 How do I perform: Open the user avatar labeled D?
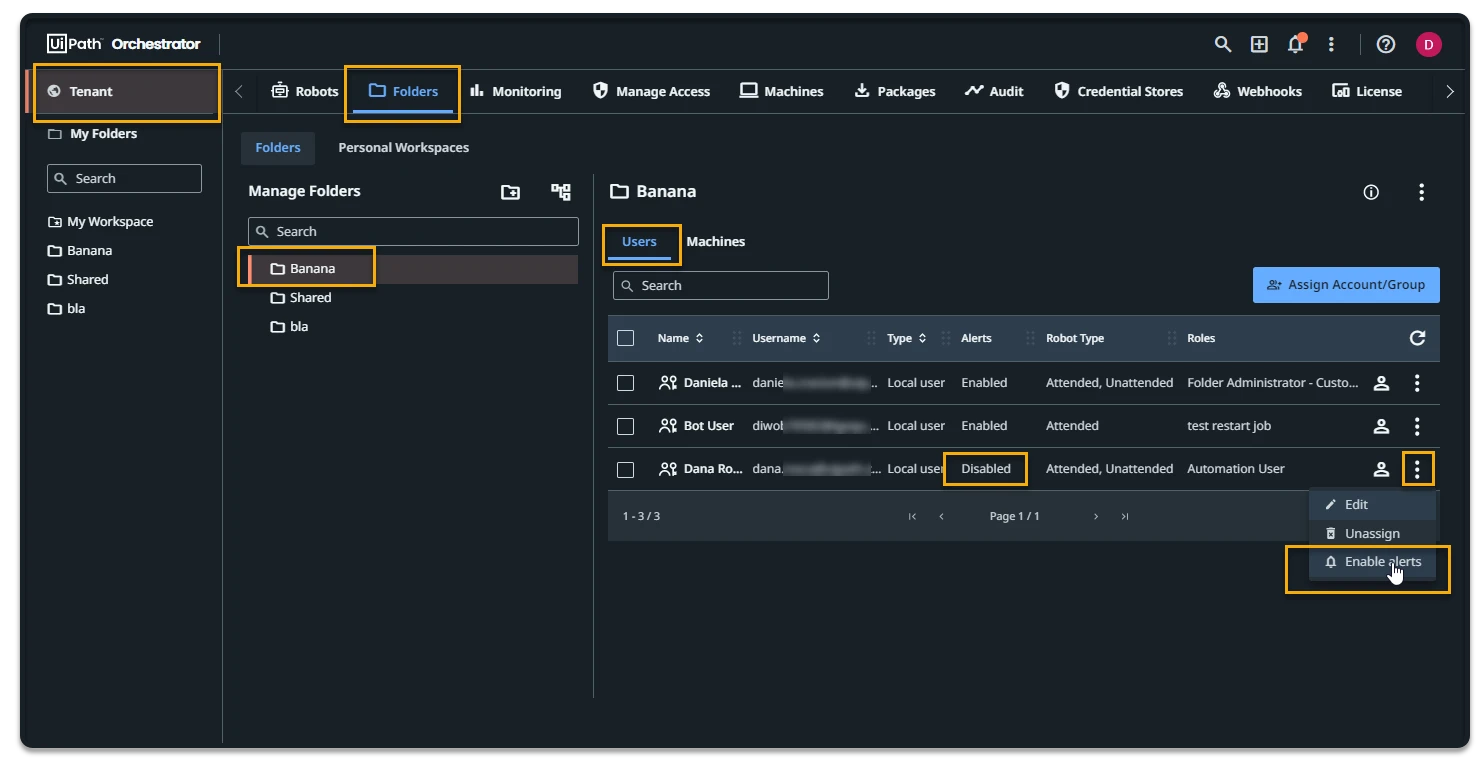(1429, 44)
